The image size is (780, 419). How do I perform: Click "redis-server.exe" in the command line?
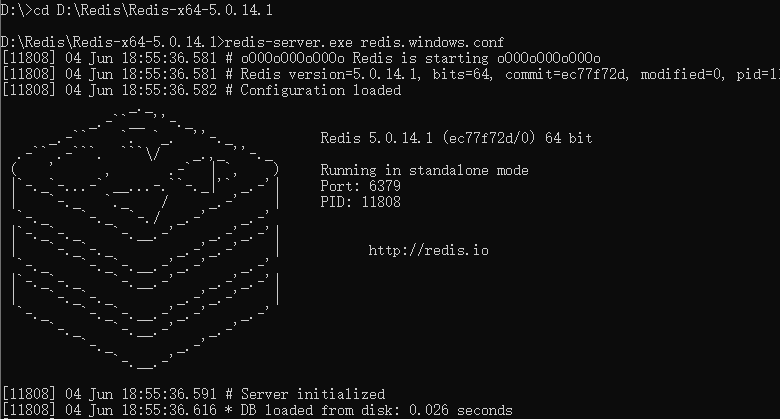[x=288, y=43]
